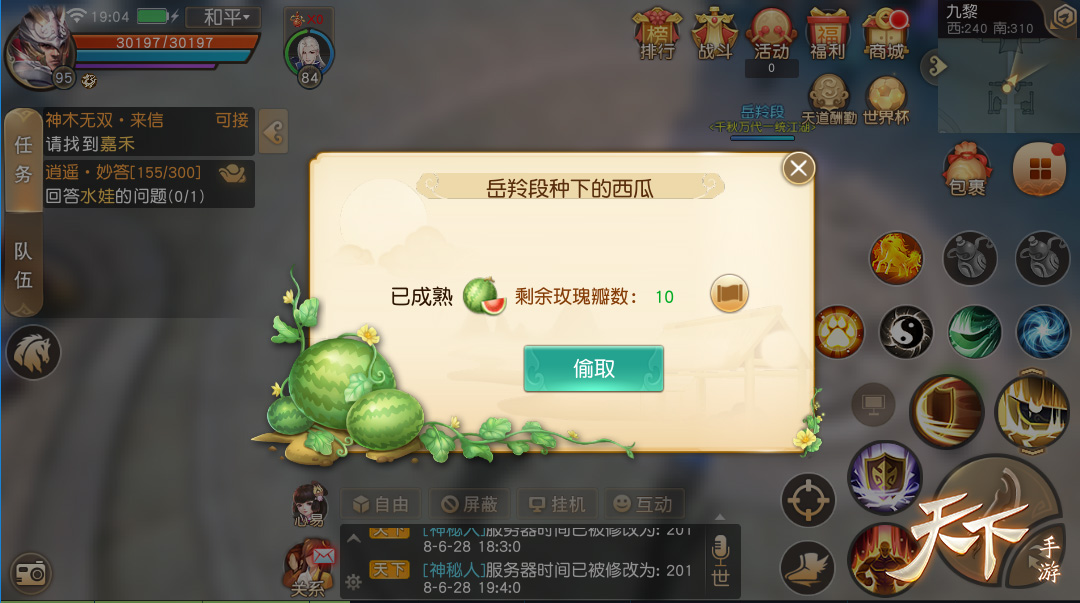Click the 偷取 steal button
The image size is (1080, 603).
(594, 369)
